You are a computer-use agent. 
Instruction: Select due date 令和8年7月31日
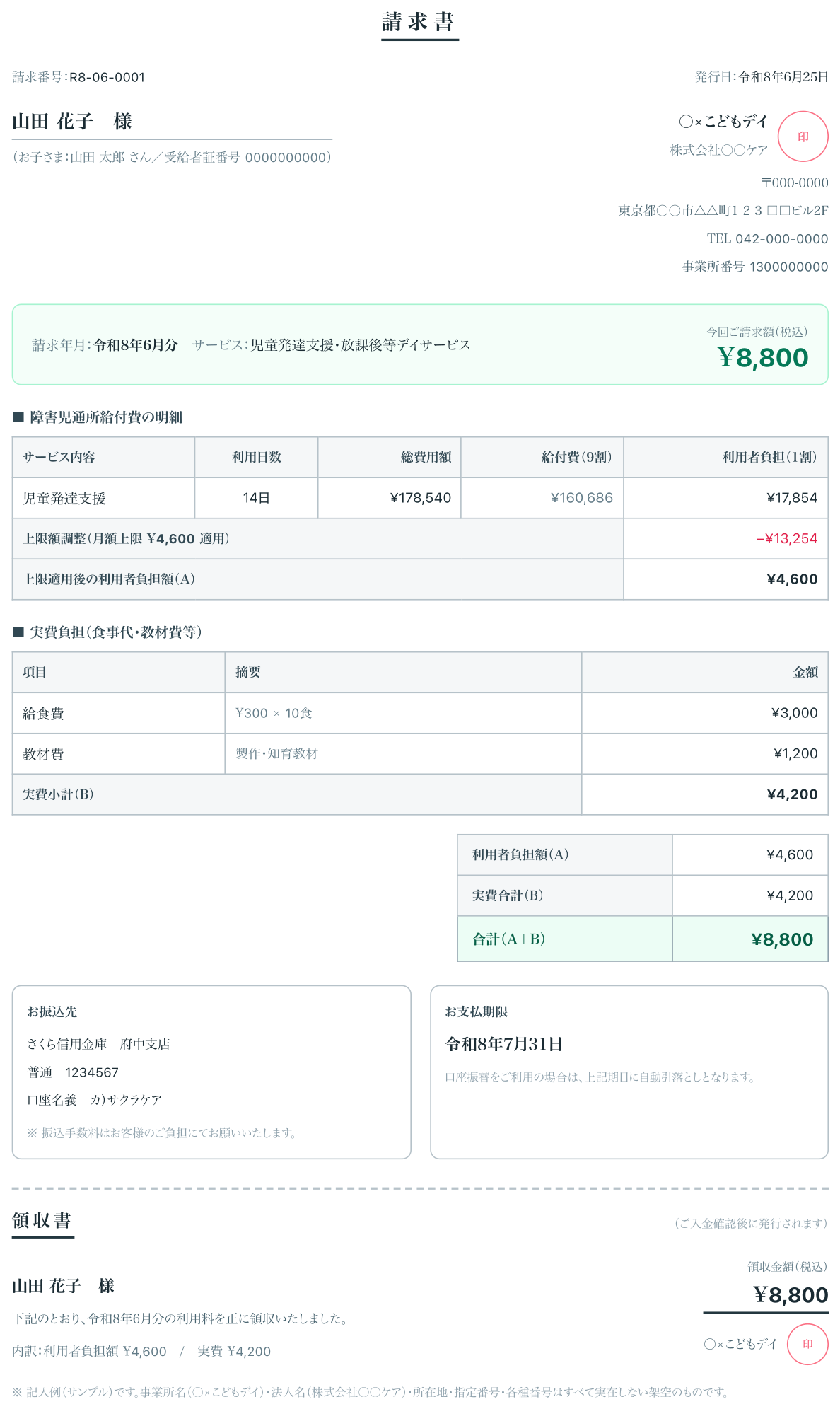[504, 1044]
